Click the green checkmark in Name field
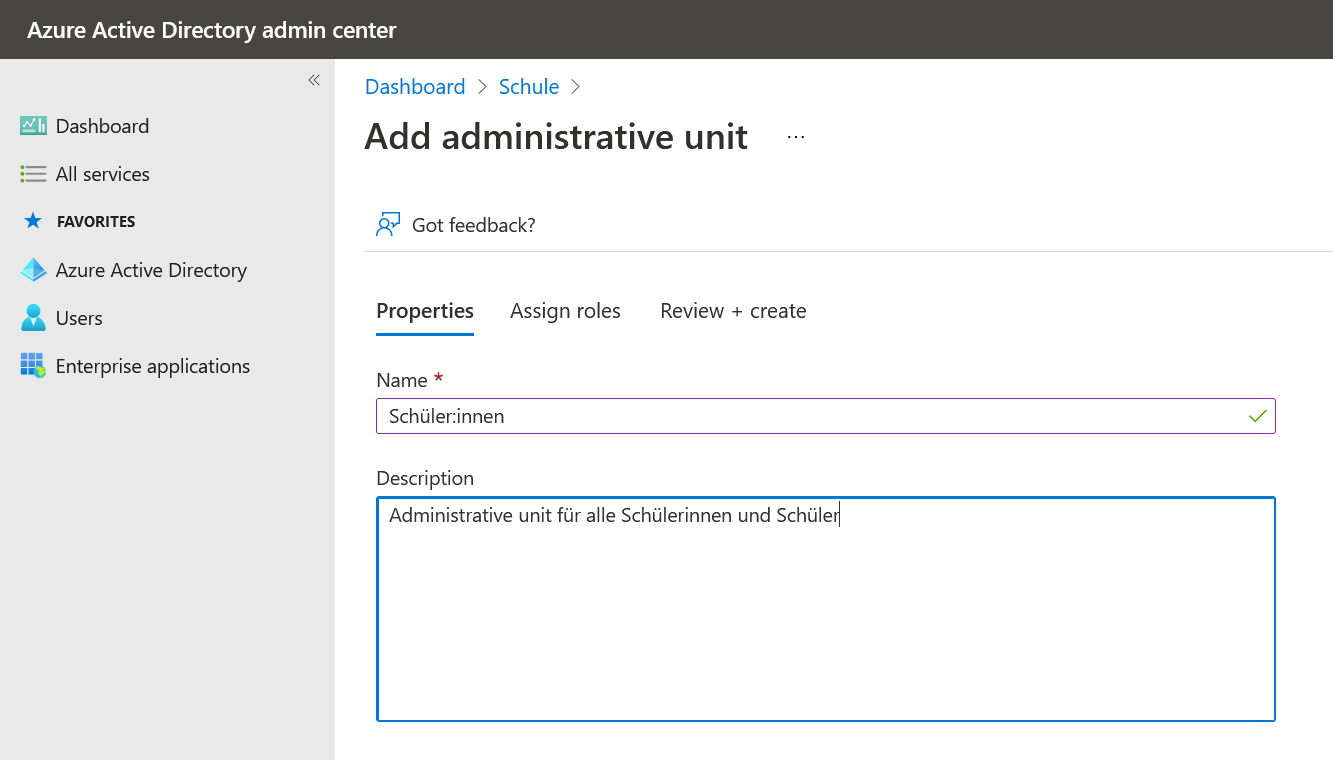1333x760 pixels. point(1258,417)
